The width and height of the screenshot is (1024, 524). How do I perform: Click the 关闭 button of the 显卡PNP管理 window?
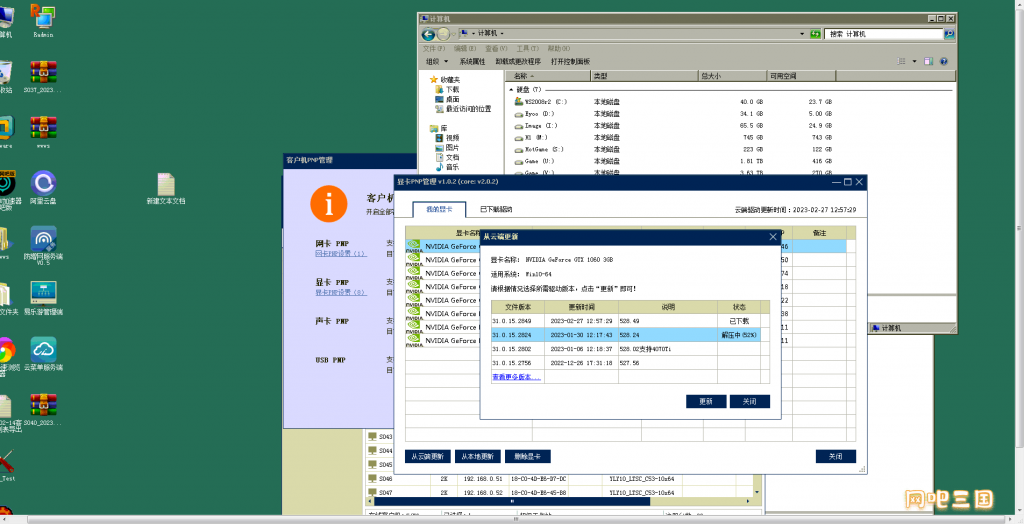(836, 457)
